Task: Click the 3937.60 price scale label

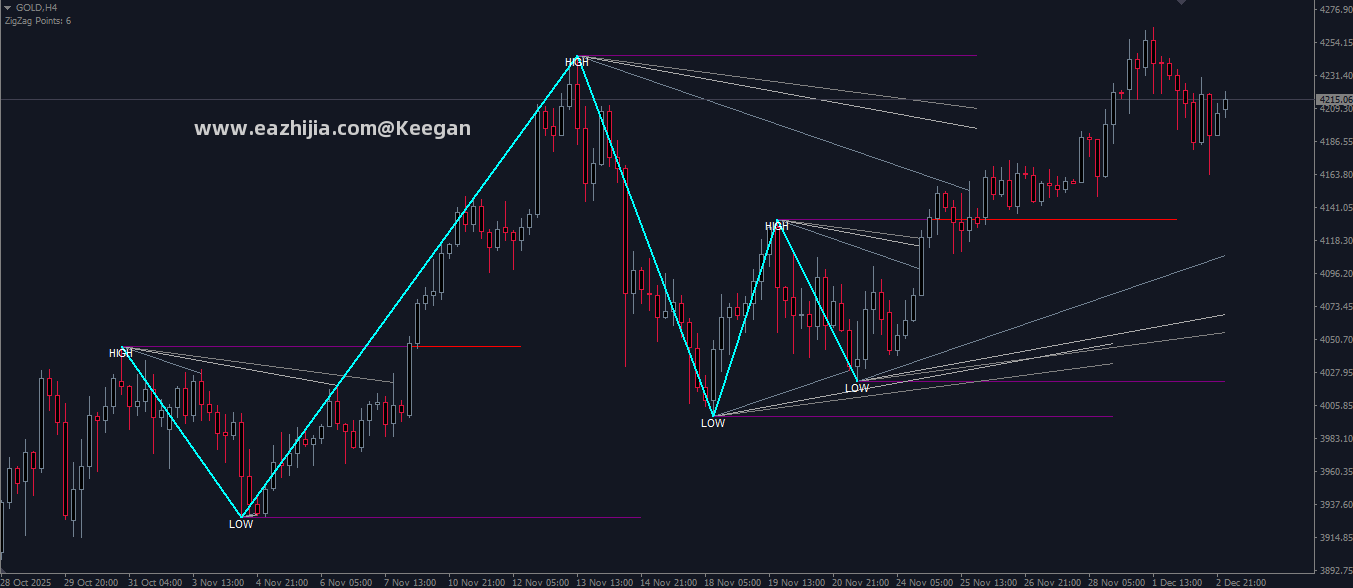Action: pos(1336,505)
